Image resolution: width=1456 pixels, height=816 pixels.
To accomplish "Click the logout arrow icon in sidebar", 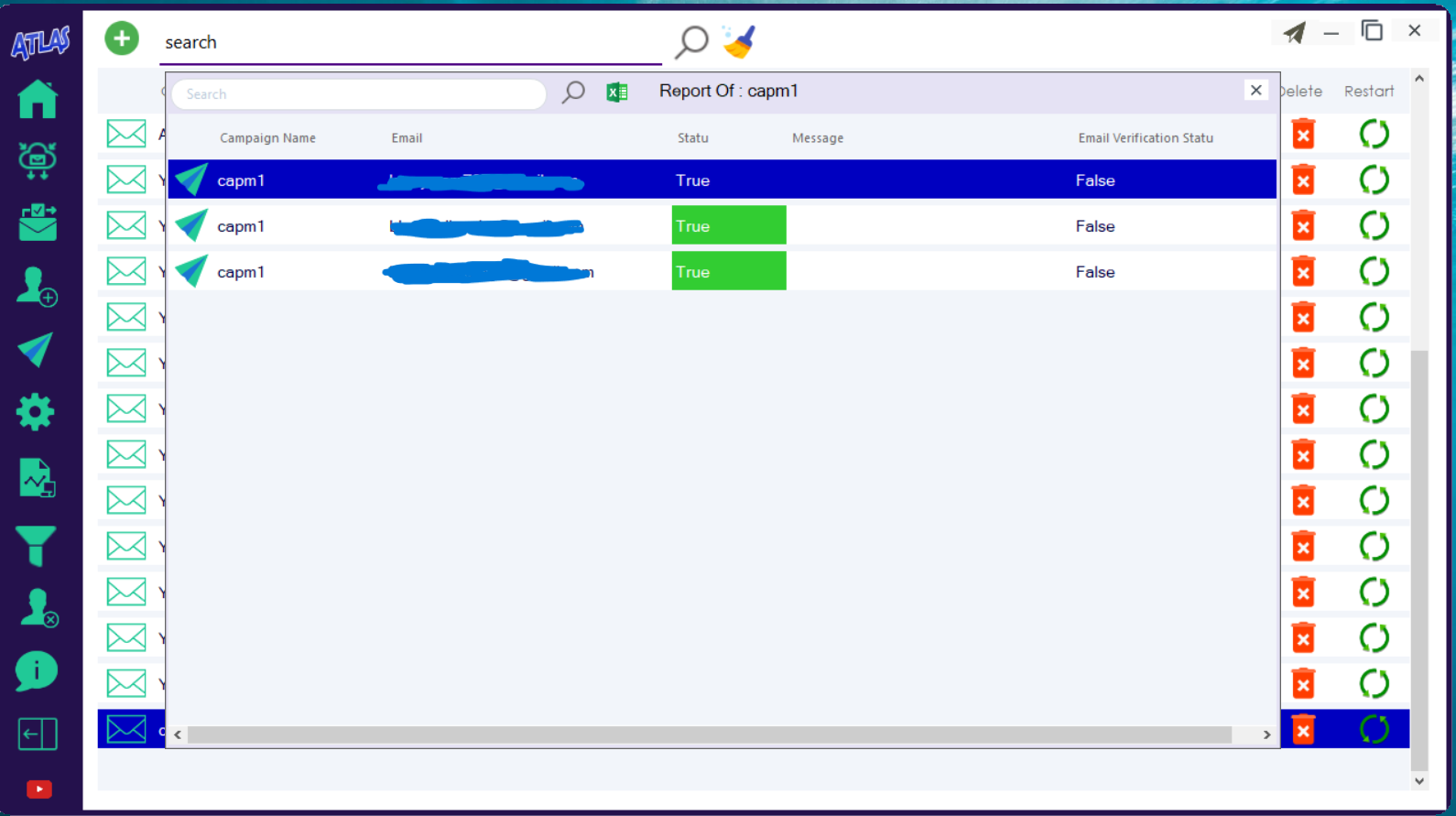I will (x=38, y=734).
